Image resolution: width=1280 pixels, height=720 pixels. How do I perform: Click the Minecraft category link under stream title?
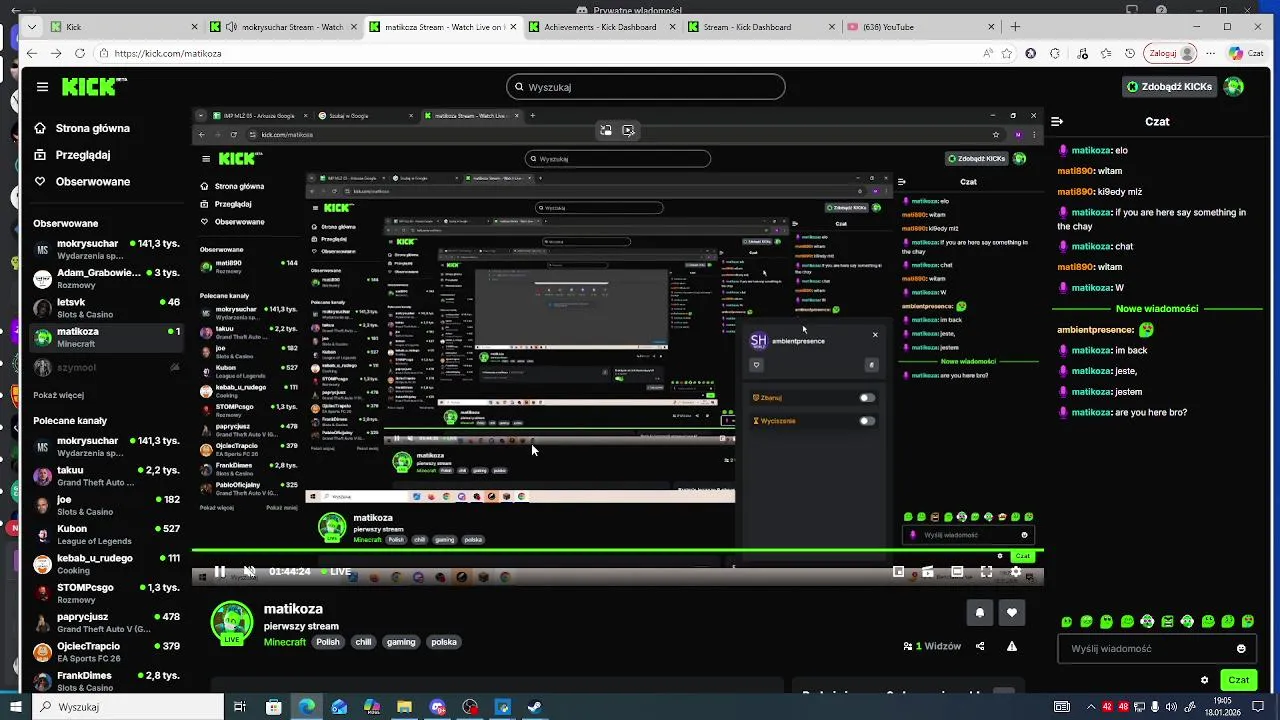[x=285, y=642]
